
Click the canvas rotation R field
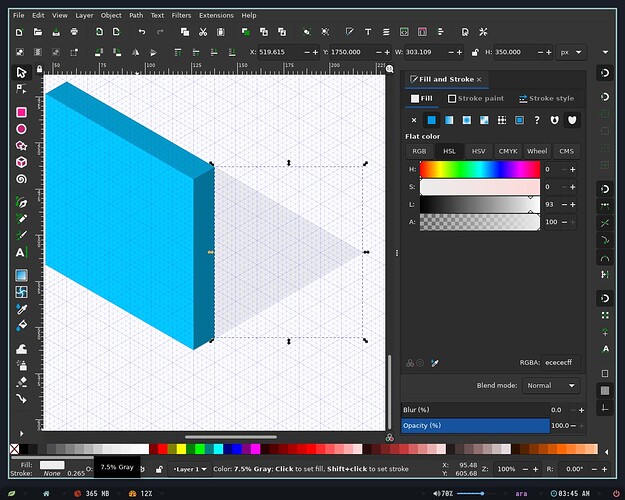click(576, 469)
